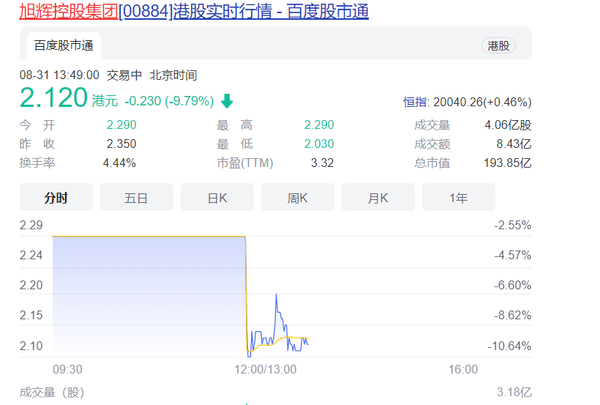The width and height of the screenshot is (600, 405).
Task: Switch to the 五日 chart tab
Action: coord(137,198)
